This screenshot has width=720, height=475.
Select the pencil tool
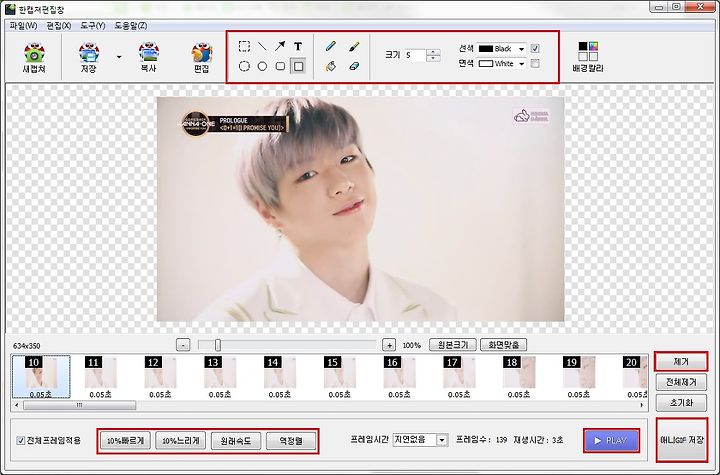click(x=331, y=46)
